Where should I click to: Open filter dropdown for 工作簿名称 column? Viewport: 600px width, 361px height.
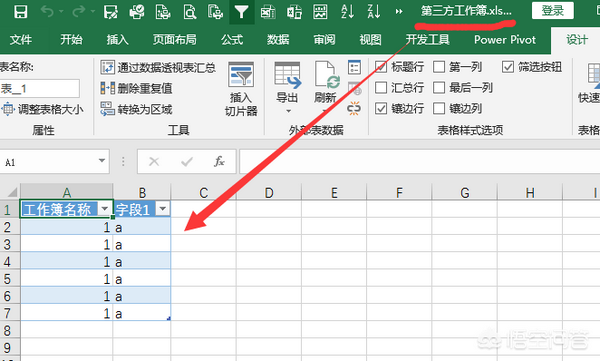(104, 209)
